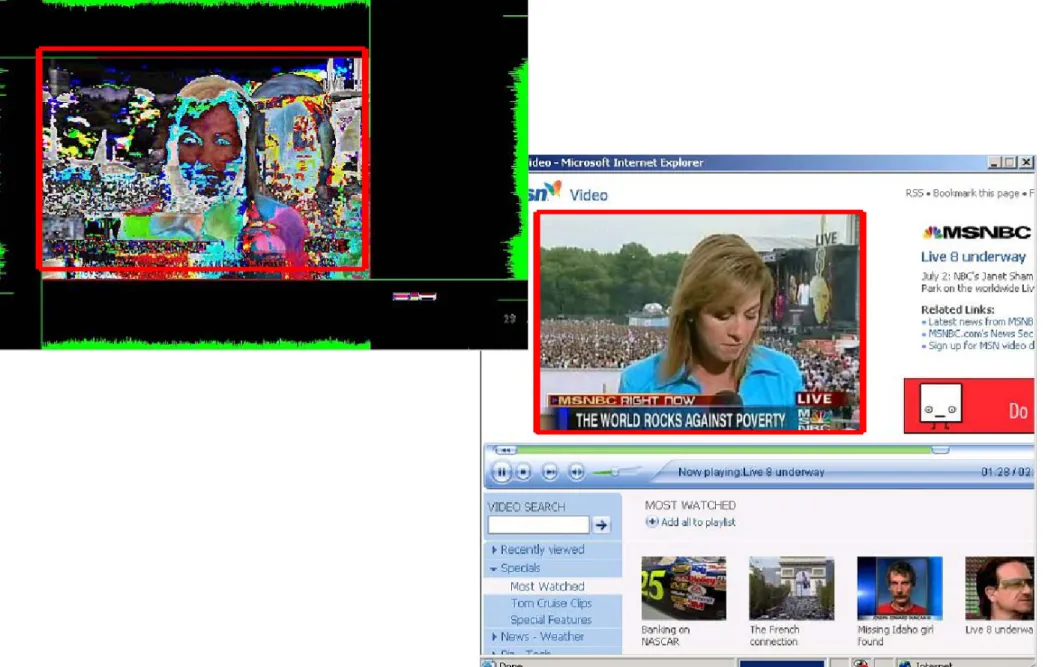1045x667 pixels.
Task: Select Most Watched in sidebar
Action: click(547, 586)
